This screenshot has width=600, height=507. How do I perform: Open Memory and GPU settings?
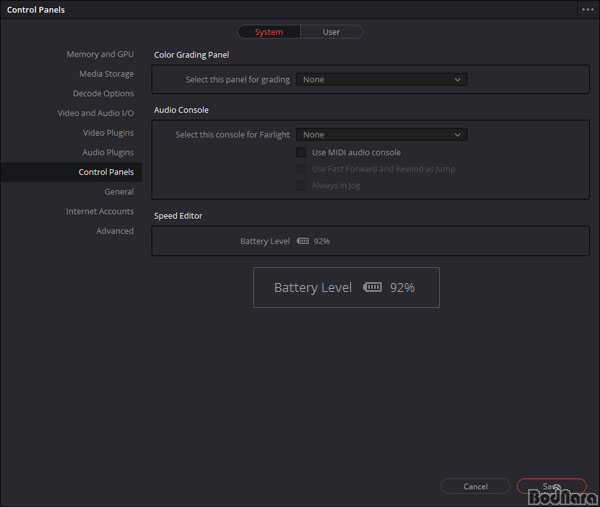(x=100, y=54)
